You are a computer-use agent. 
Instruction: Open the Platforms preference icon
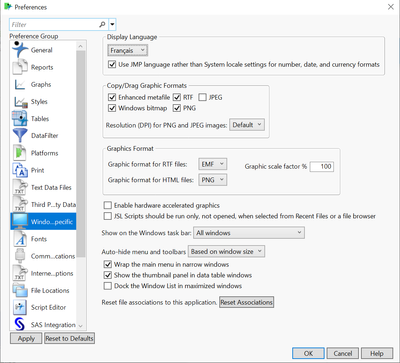click(x=20, y=153)
